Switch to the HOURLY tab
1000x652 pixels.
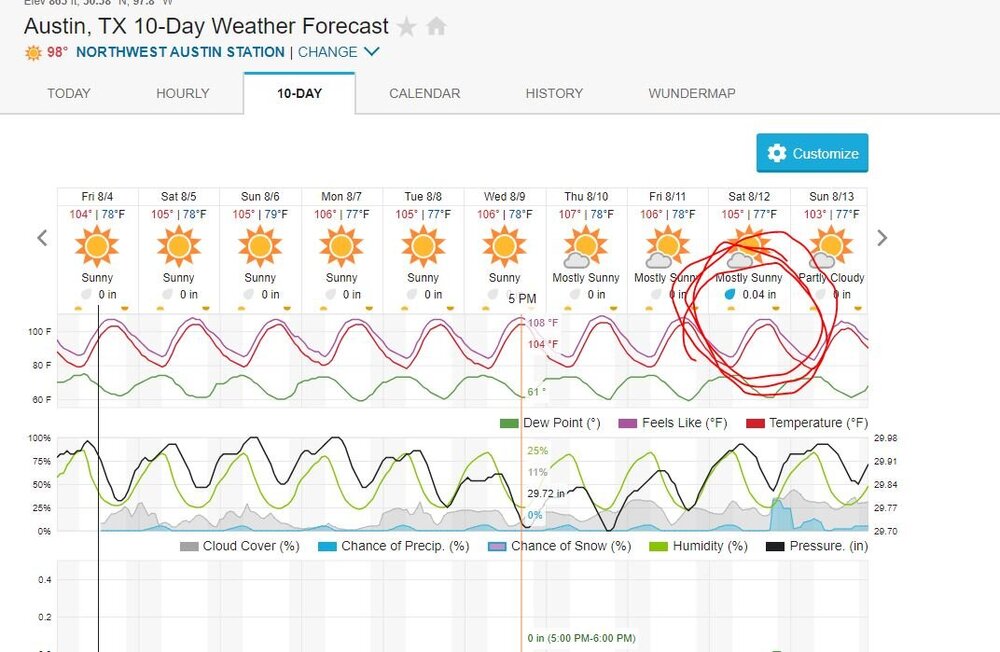[182, 93]
